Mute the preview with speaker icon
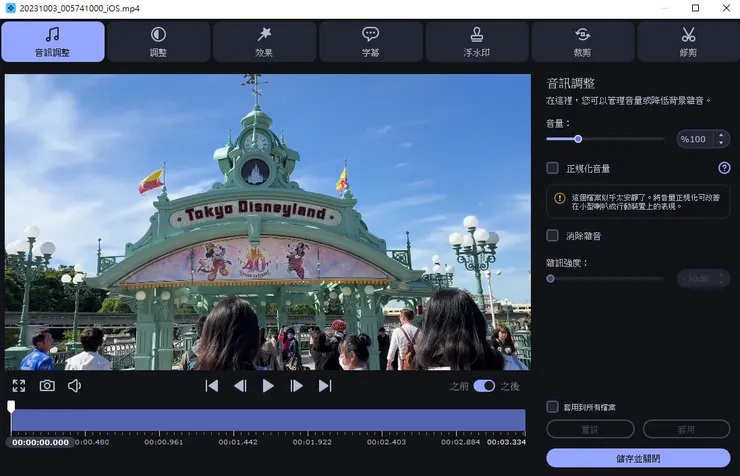 point(75,386)
